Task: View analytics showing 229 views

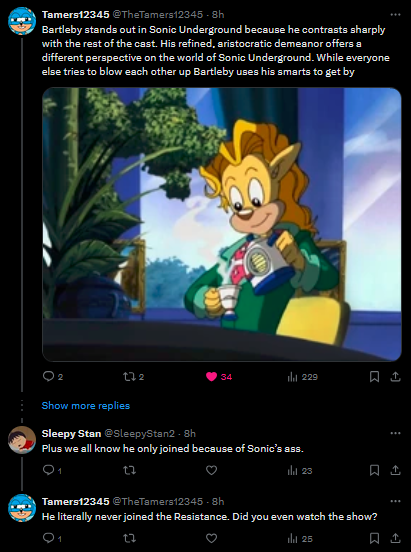Action: coord(303,377)
